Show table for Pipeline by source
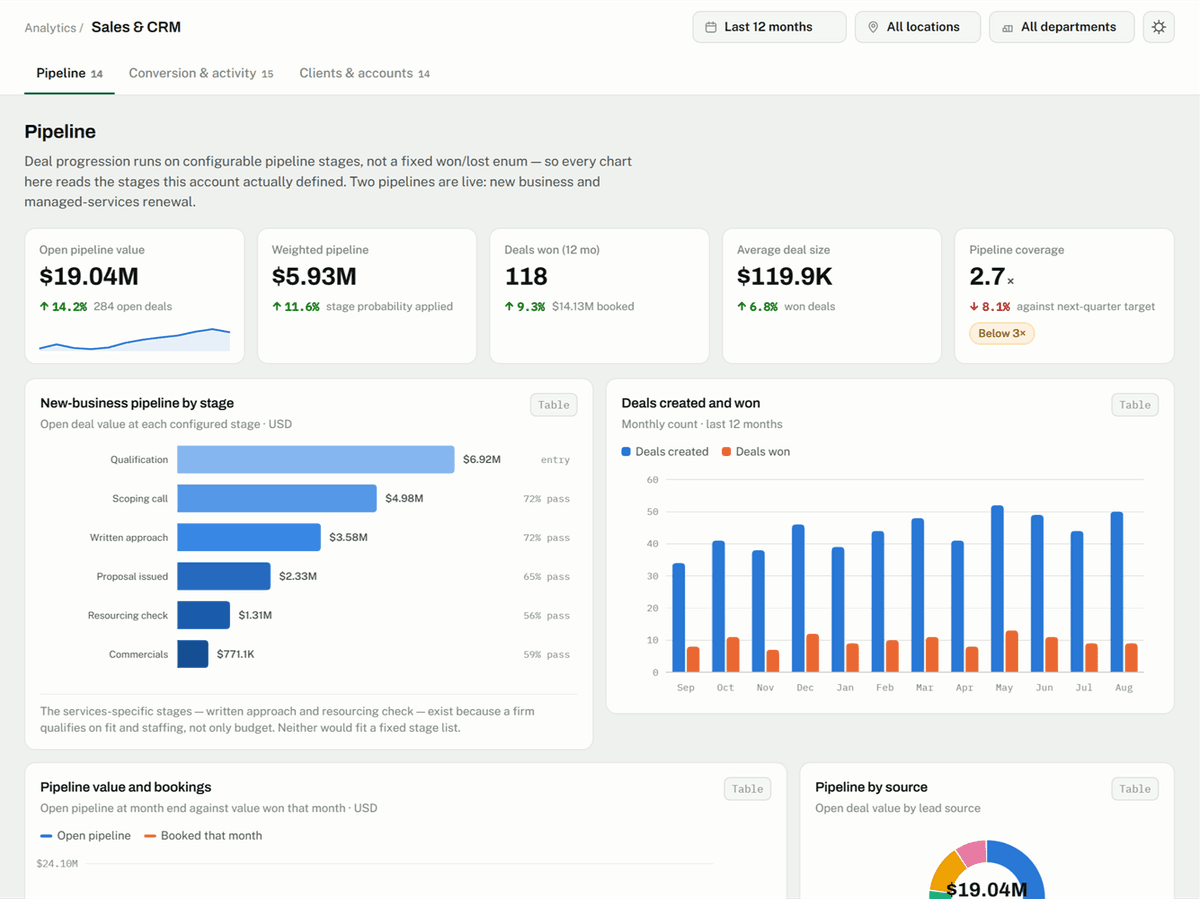 (1135, 789)
